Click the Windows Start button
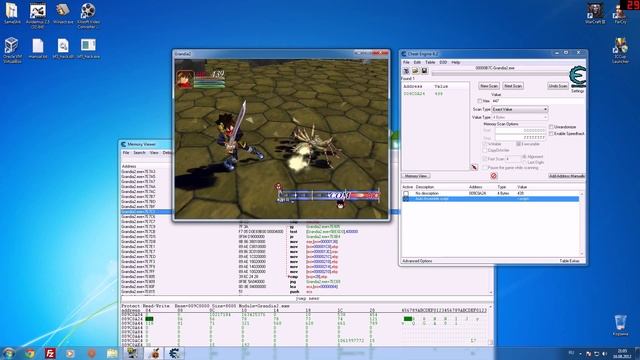Screen dimensions: 640x360 (x=9, y=353)
